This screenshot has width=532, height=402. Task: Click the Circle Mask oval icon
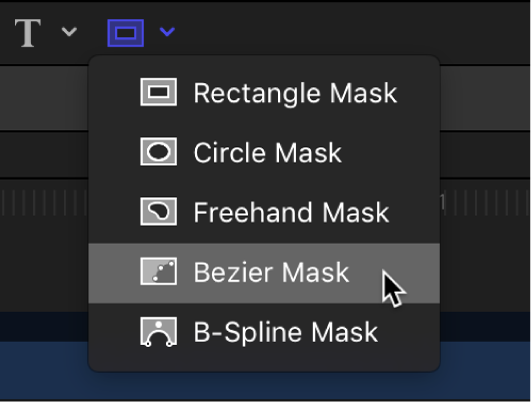[158, 151]
